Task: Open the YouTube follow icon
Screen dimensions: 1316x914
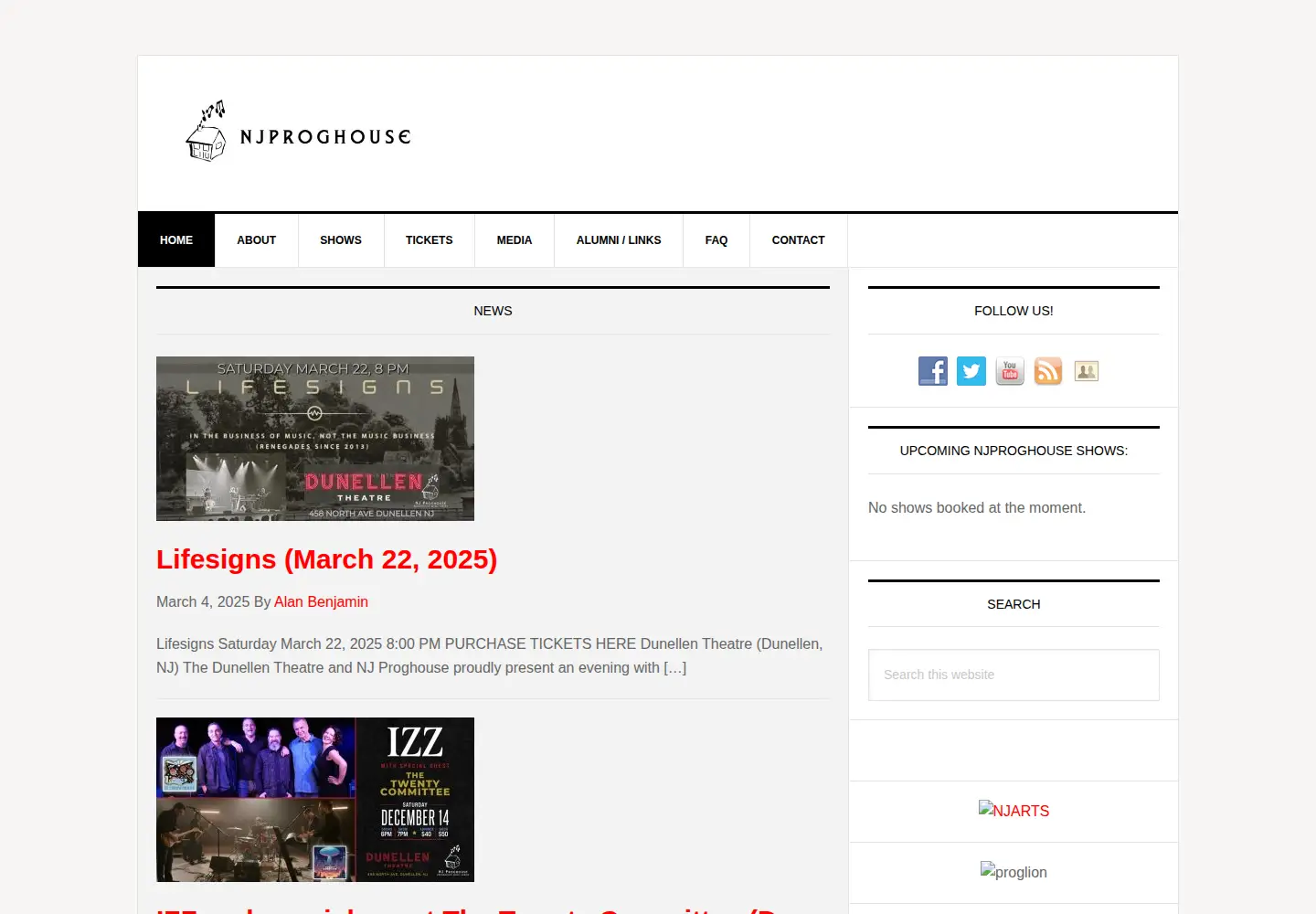Action: click(x=1010, y=371)
